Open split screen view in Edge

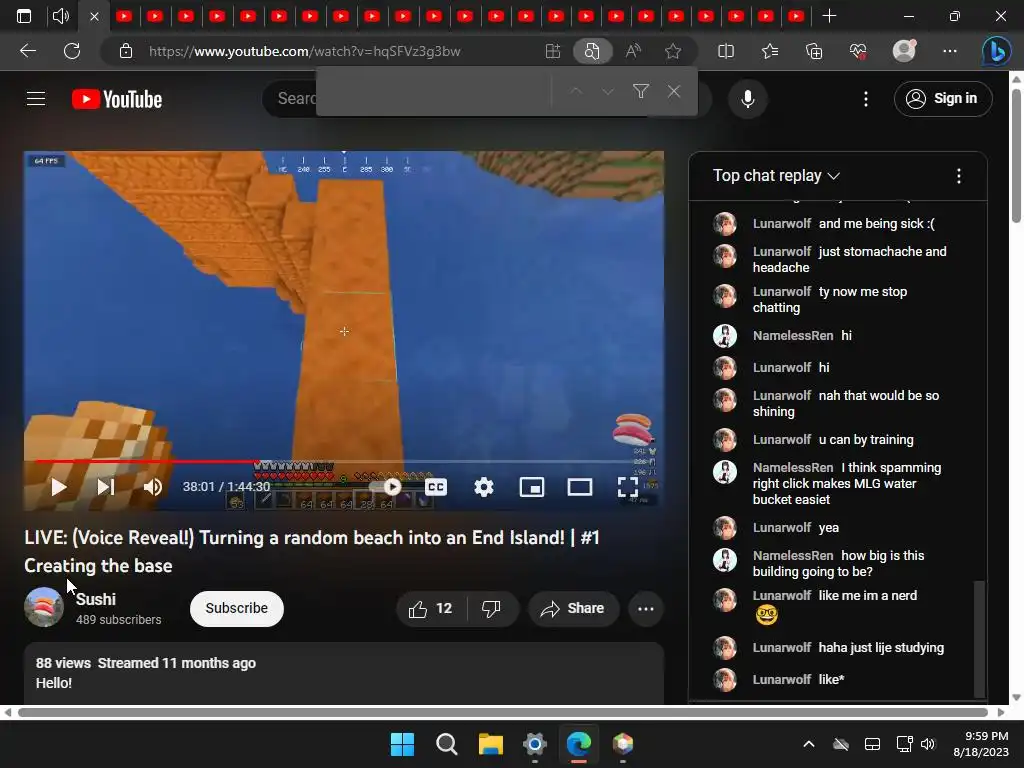[726, 51]
